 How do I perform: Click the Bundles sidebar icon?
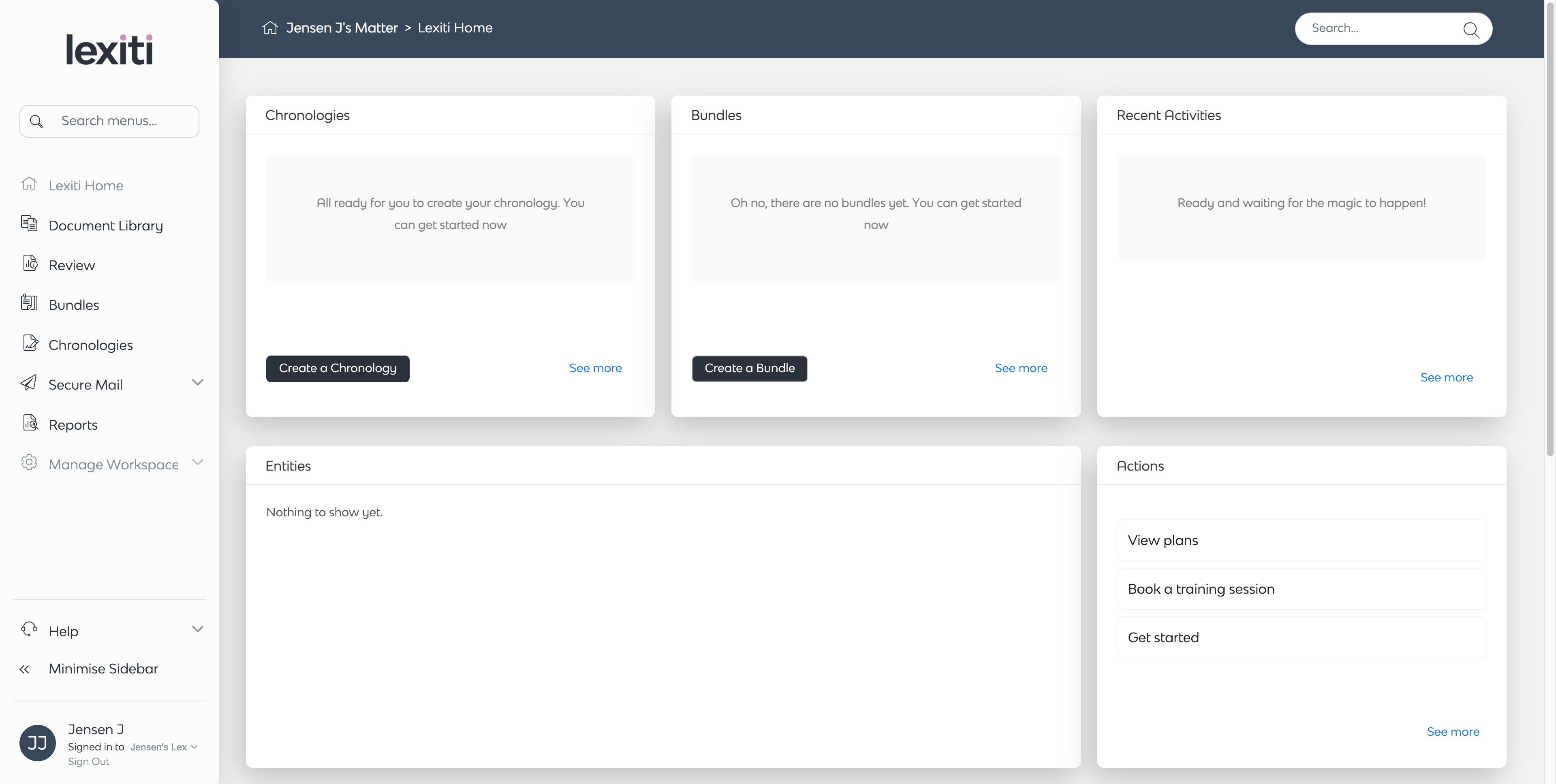click(29, 303)
